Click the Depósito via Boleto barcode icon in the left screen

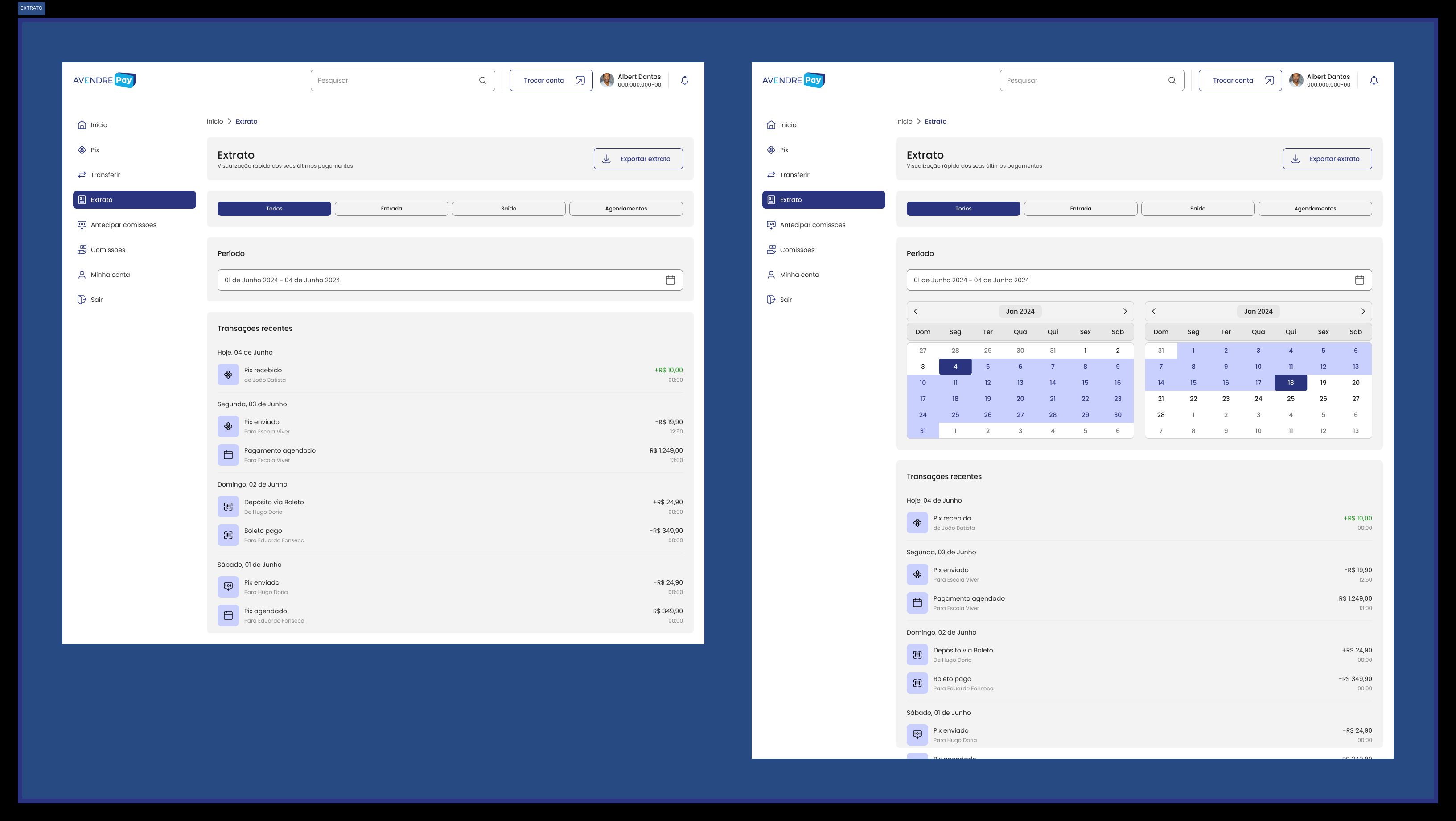point(228,507)
